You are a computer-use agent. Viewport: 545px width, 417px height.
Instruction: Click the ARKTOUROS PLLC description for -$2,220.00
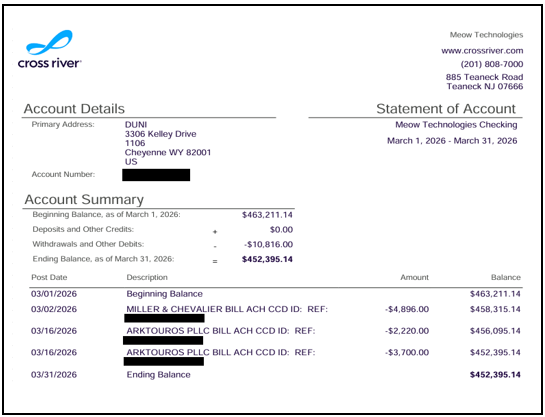tap(221, 331)
